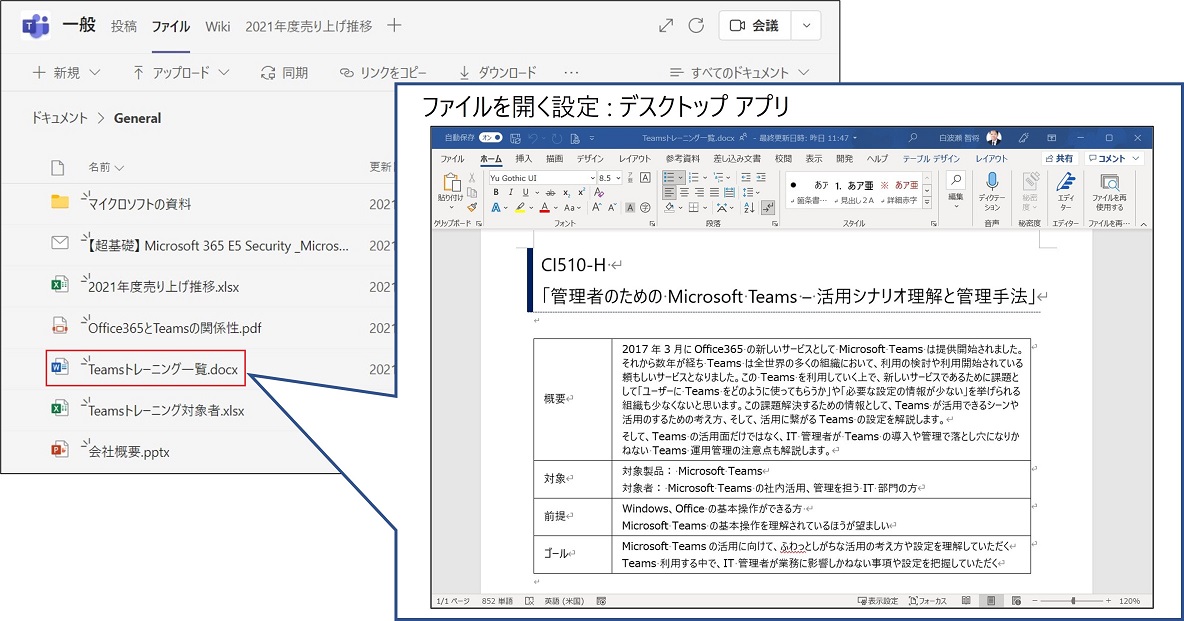This screenshot has width=1184, height=621.
Task: Click the Paste clipboard icon in Word
Action: pyautogui.click(x=452, y=183)
